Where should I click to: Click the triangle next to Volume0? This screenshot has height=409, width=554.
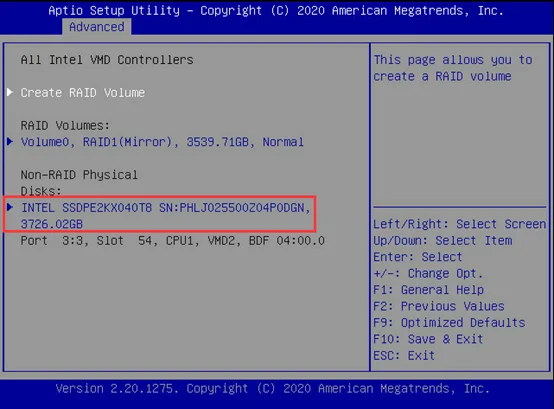point(10,142)
